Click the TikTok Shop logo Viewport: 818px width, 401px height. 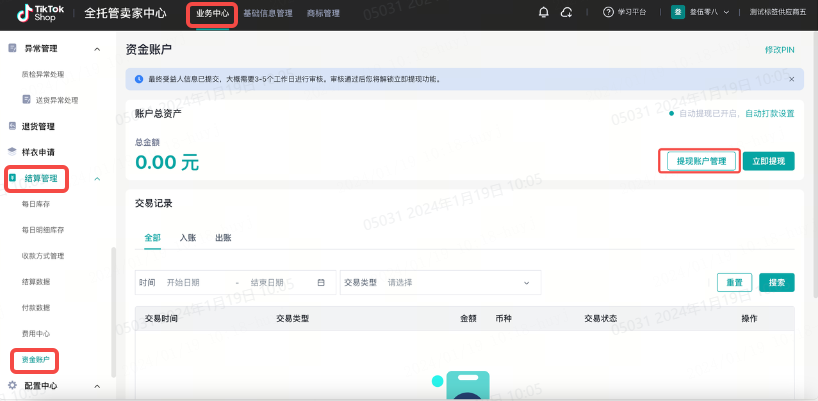41,13
